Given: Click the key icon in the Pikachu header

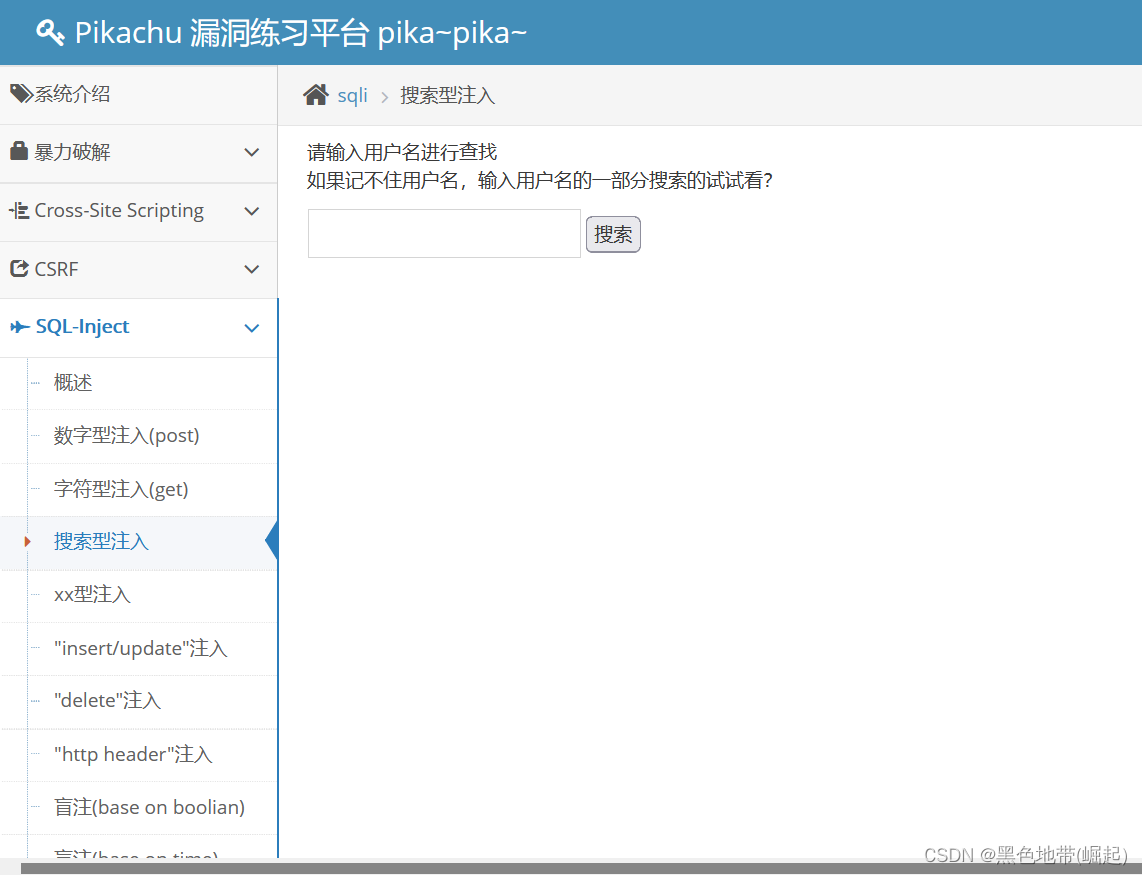Looking at the screenshot, I should tap(50, 33).
